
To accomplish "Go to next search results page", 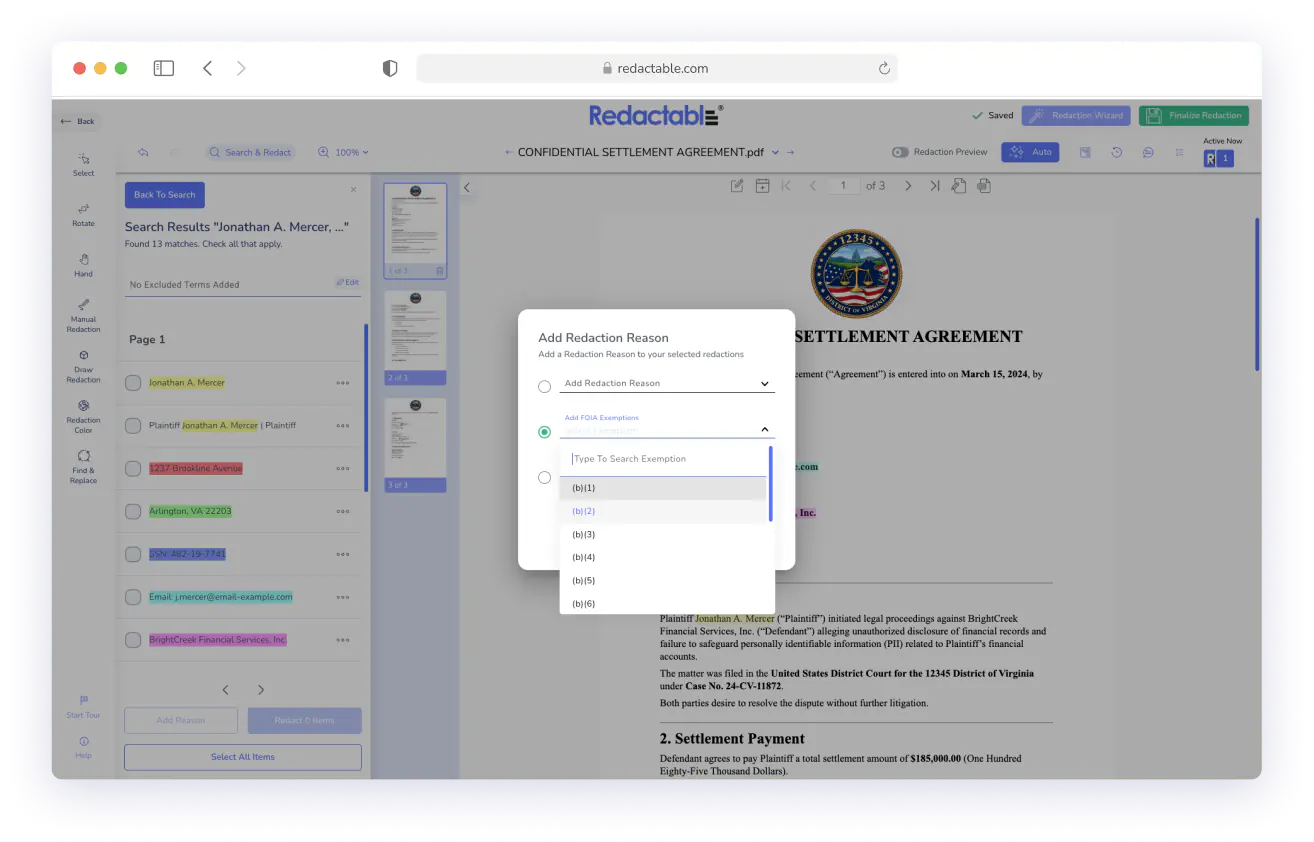I will (261, 690).
